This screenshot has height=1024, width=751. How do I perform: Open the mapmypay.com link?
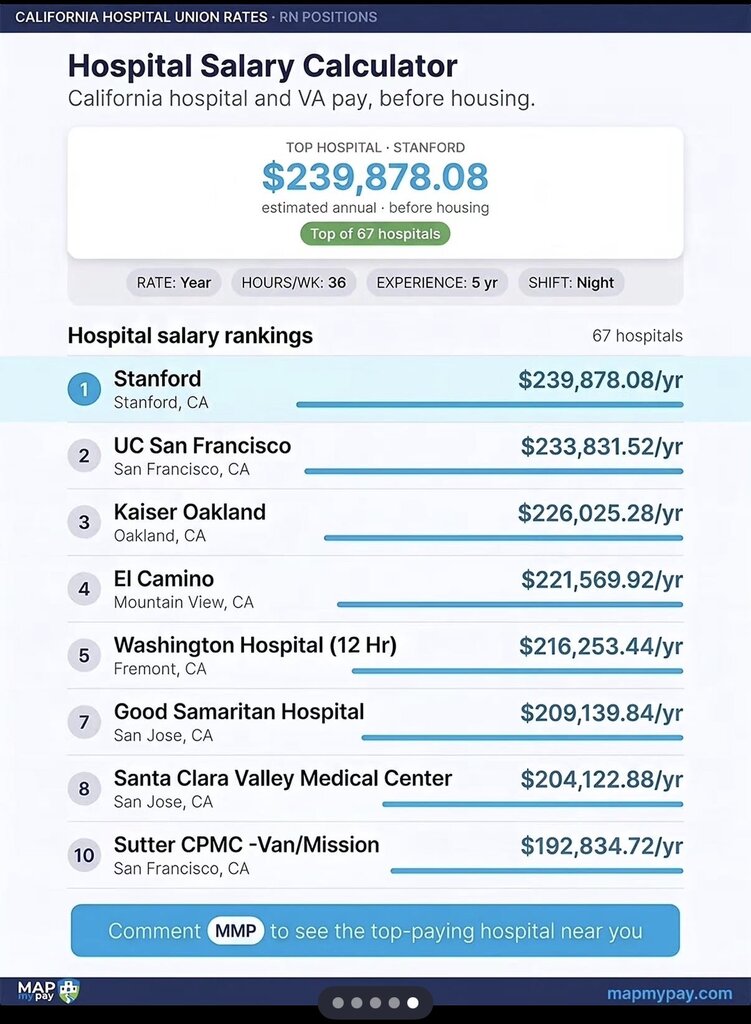click(x=669, y=993)
